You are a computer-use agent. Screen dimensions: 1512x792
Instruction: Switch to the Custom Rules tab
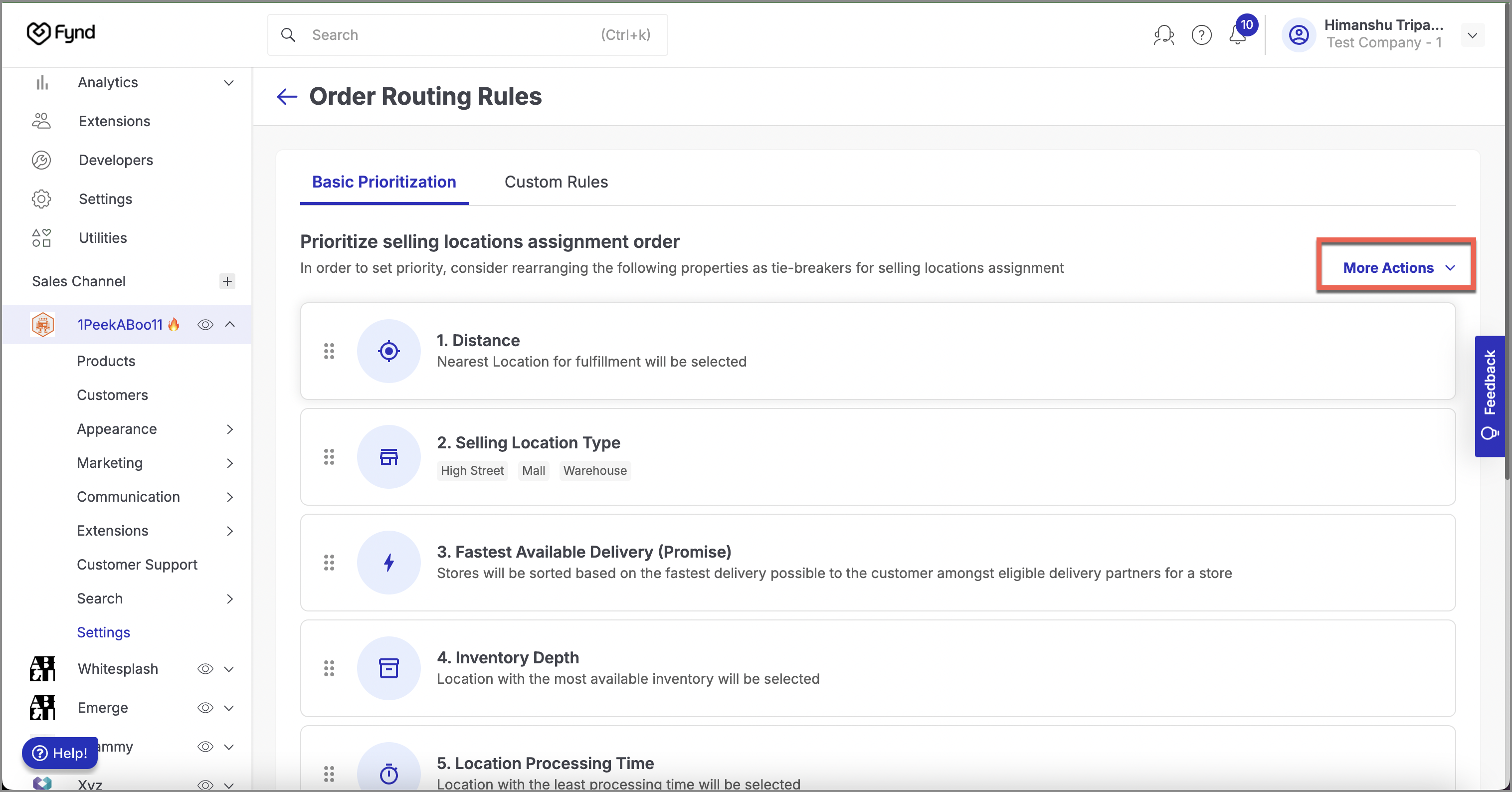point(555,182)
